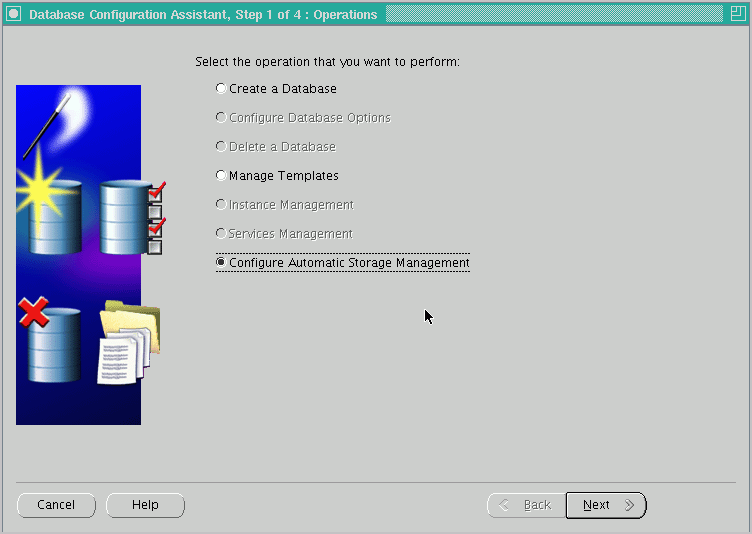Open Help for this wizard step
This screenshot has height=534, width=752.
[145, 505]
